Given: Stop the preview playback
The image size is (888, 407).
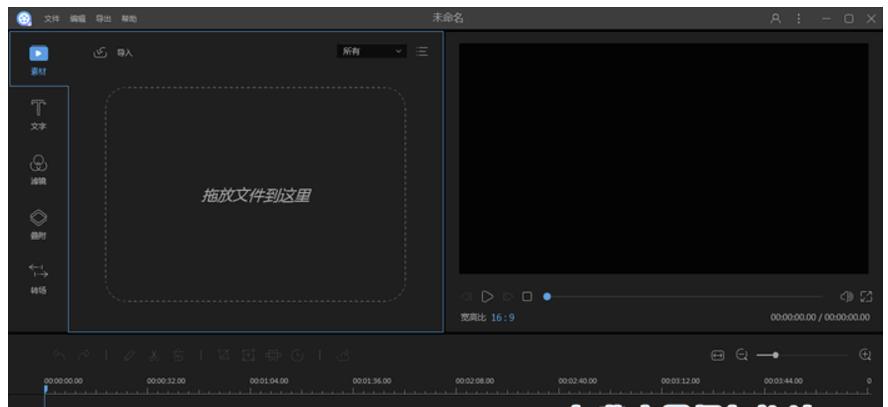Looking at the screenshot, I should pyautogui.click(x=527, y=297).
